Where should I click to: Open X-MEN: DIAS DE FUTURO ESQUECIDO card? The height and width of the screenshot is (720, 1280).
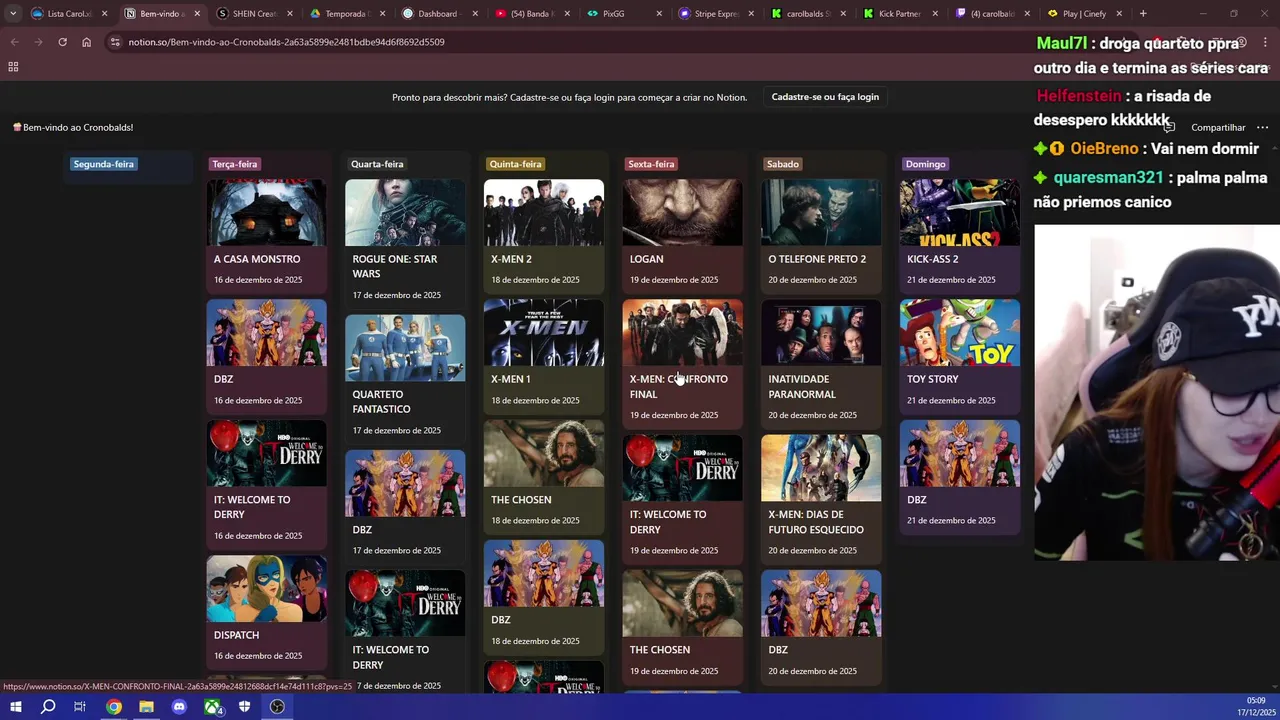tap(821, 497)
